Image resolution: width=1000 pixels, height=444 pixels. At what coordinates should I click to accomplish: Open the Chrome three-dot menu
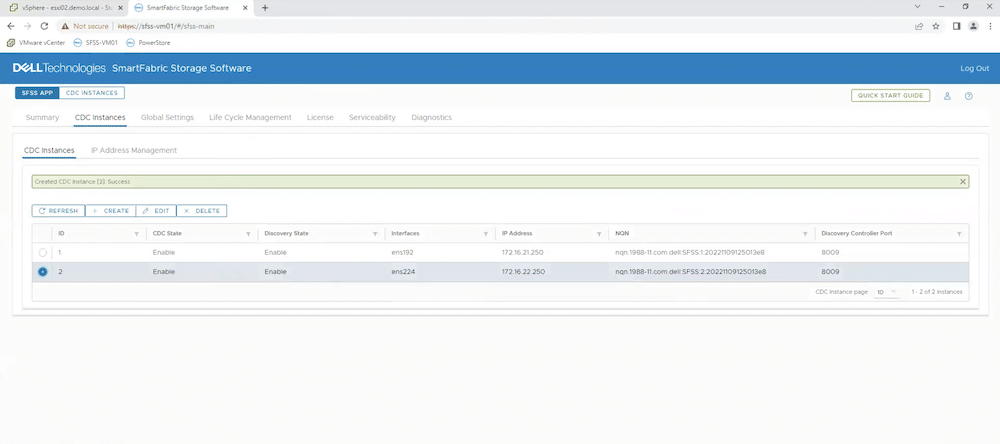click(x=990, y=26)
